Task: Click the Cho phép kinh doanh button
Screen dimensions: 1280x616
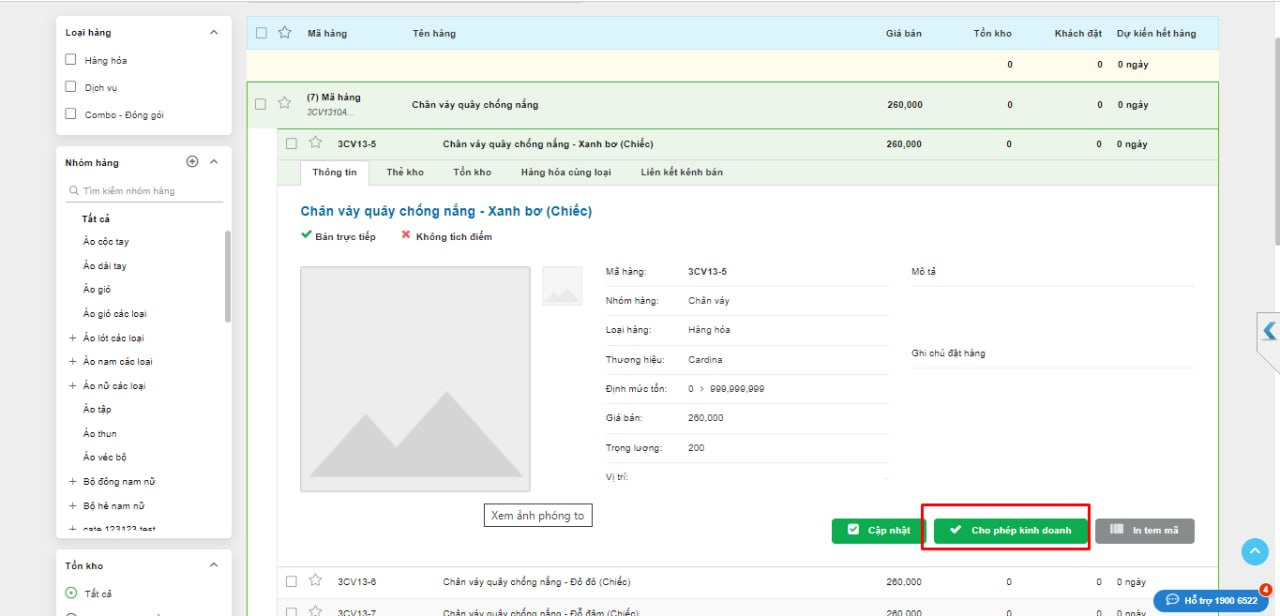Action: [x=1010, y=530]
